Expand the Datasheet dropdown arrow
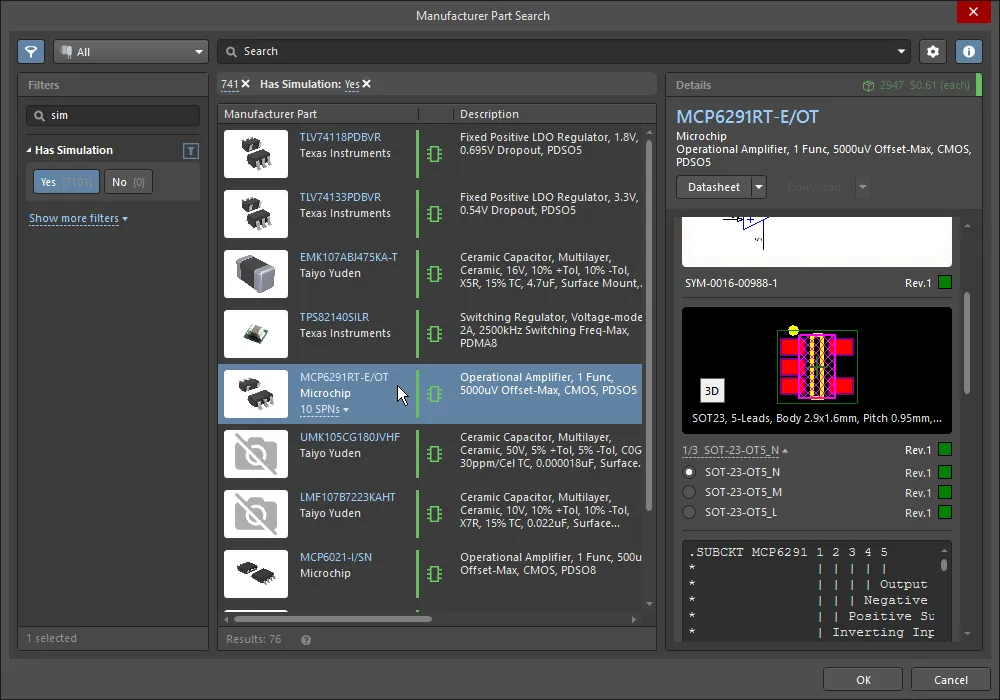Viewport: 1000px width, 700px height. 759,187
